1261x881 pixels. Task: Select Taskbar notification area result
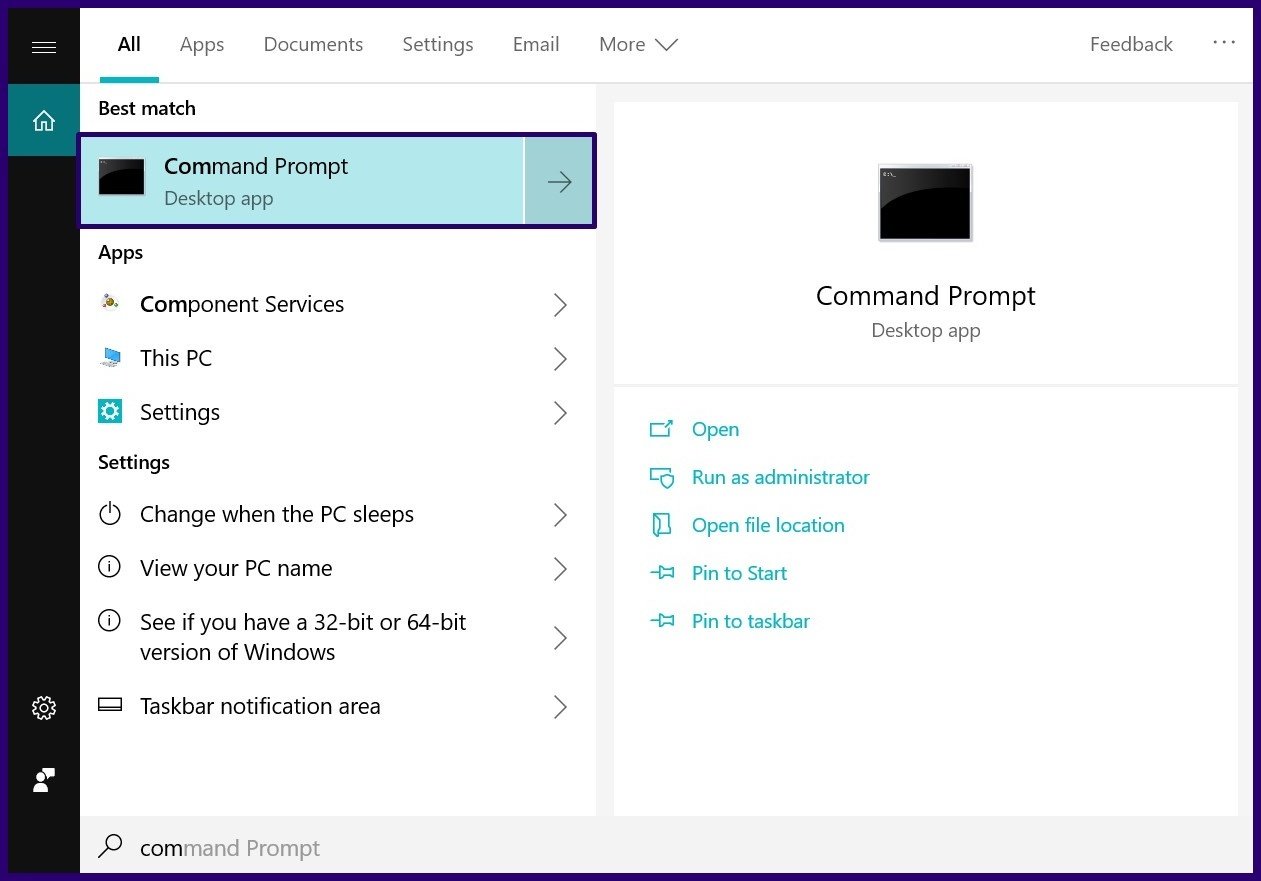(337, 707)
